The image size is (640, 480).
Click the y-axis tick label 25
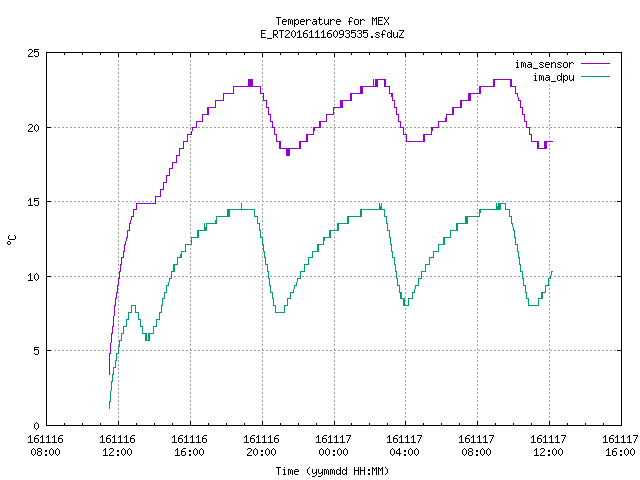click(33, 53)
